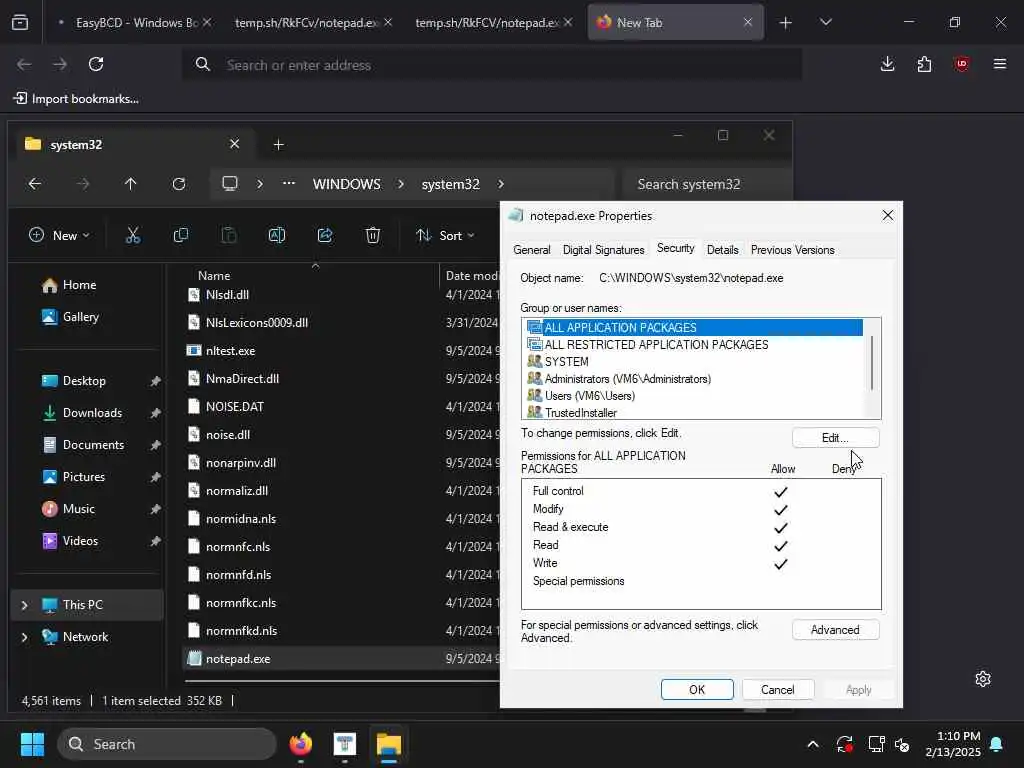Click Import bookmarks link in Firefox
Screen dimensions: 1024x768
(x=76, y=99)
